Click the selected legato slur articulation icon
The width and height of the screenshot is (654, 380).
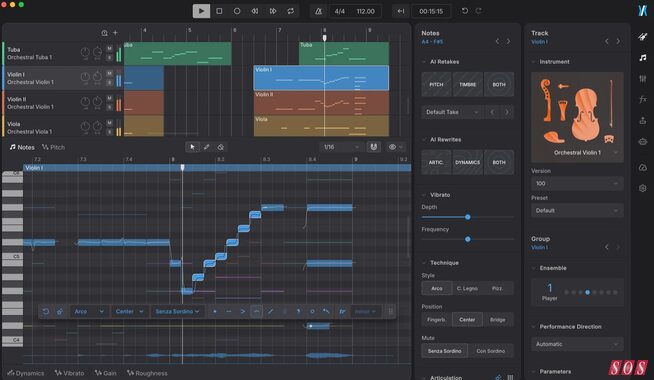[x=257, y=312]
